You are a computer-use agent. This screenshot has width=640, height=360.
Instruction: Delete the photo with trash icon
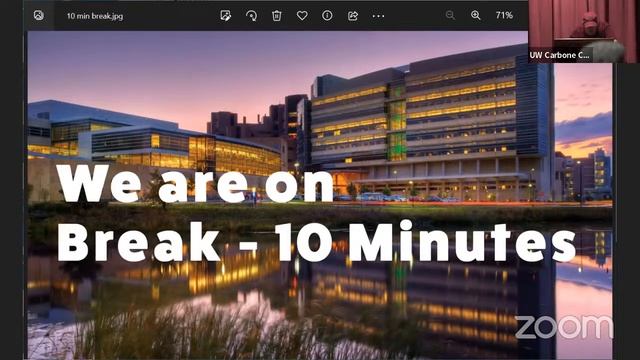coord(277,16)
